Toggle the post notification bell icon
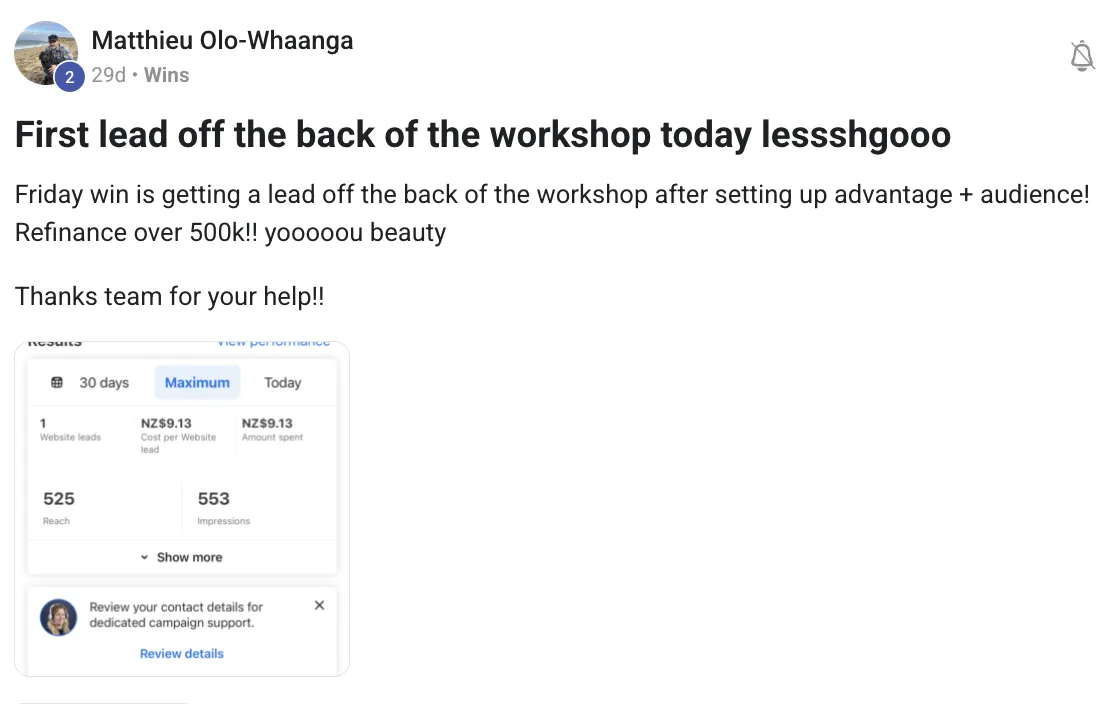This screenshot has height=704, width=1110. coord(1082,56)
